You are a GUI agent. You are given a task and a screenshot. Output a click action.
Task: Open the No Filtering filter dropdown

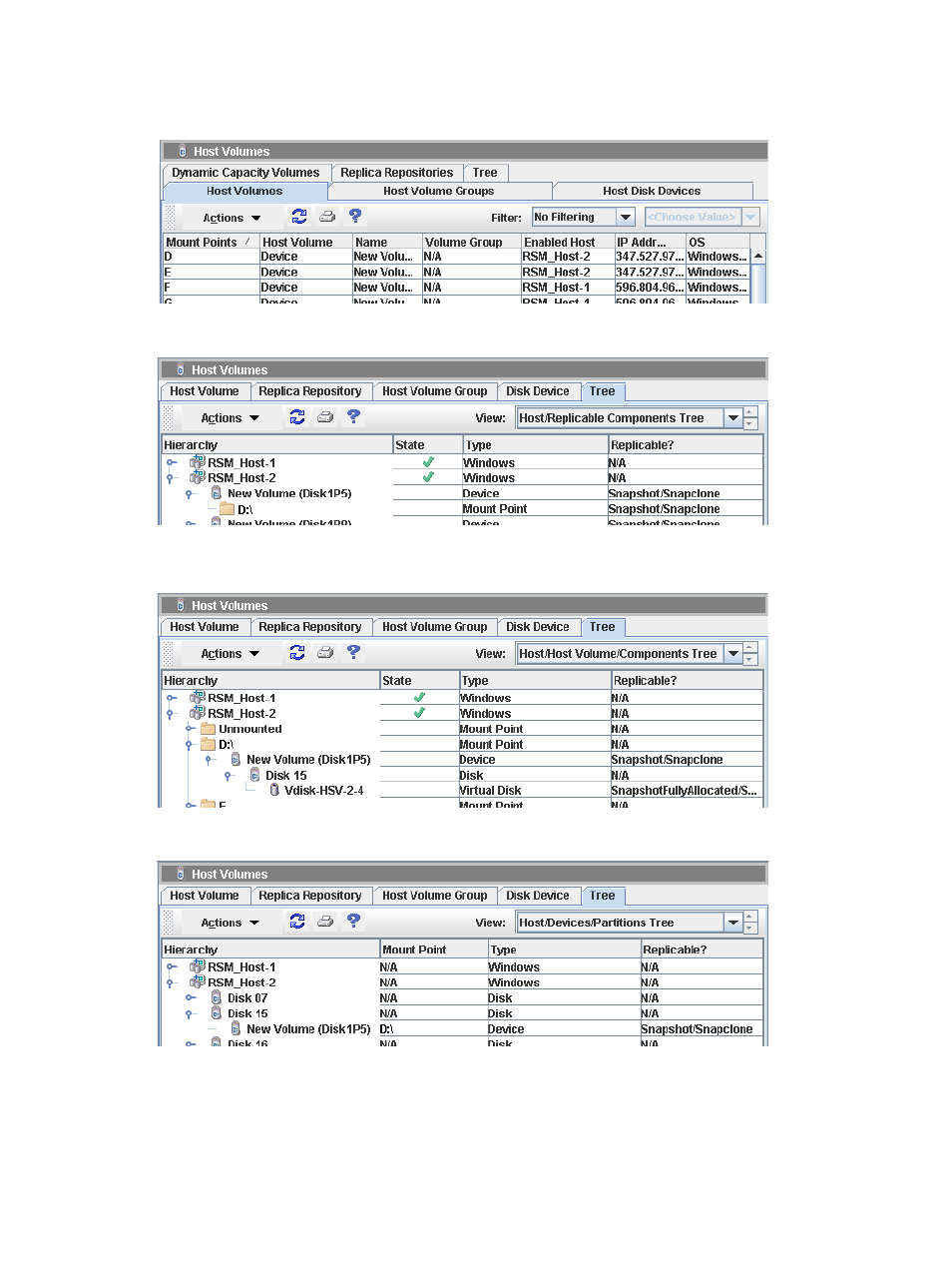coord(626,217)
